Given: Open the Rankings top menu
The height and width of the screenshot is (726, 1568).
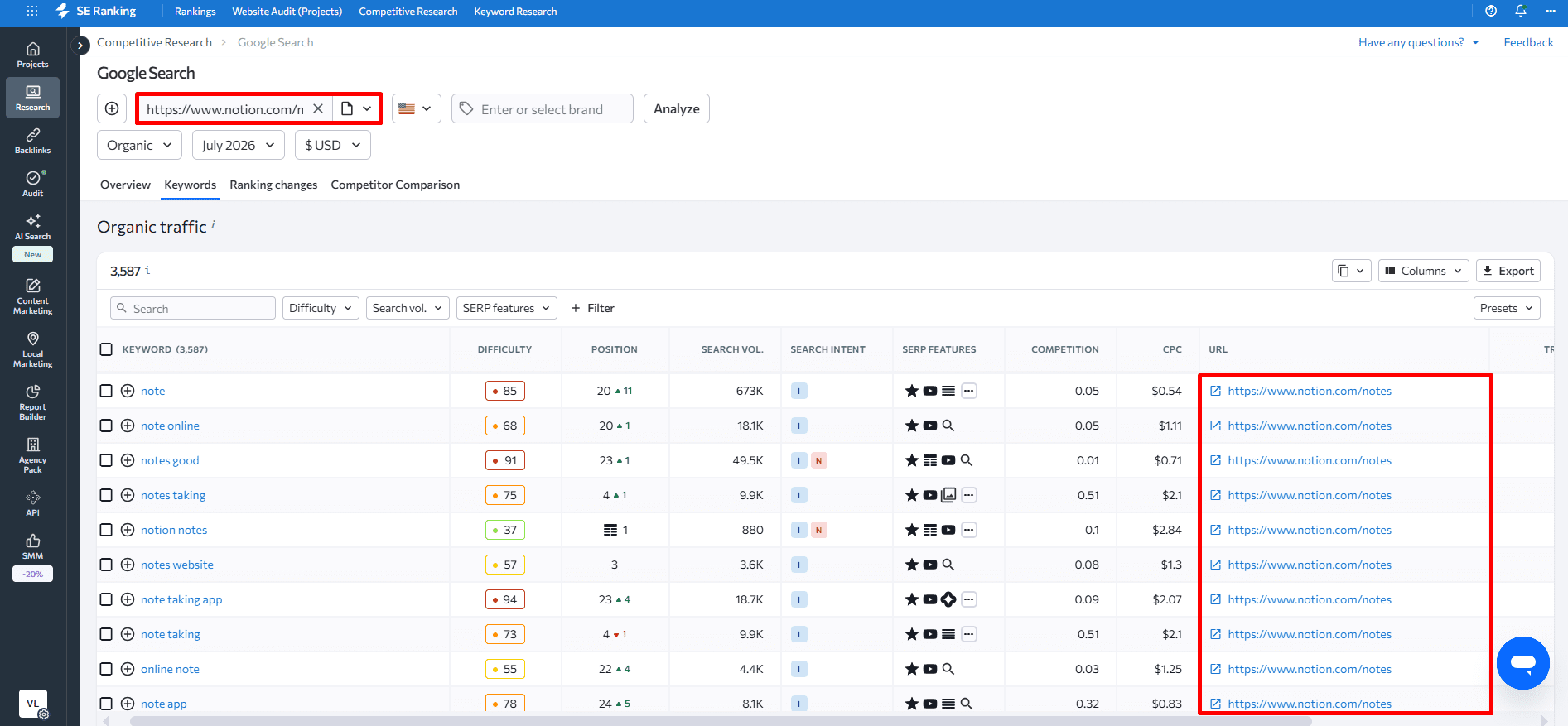Looking at the screenshot, I should [x=195, y=12].
